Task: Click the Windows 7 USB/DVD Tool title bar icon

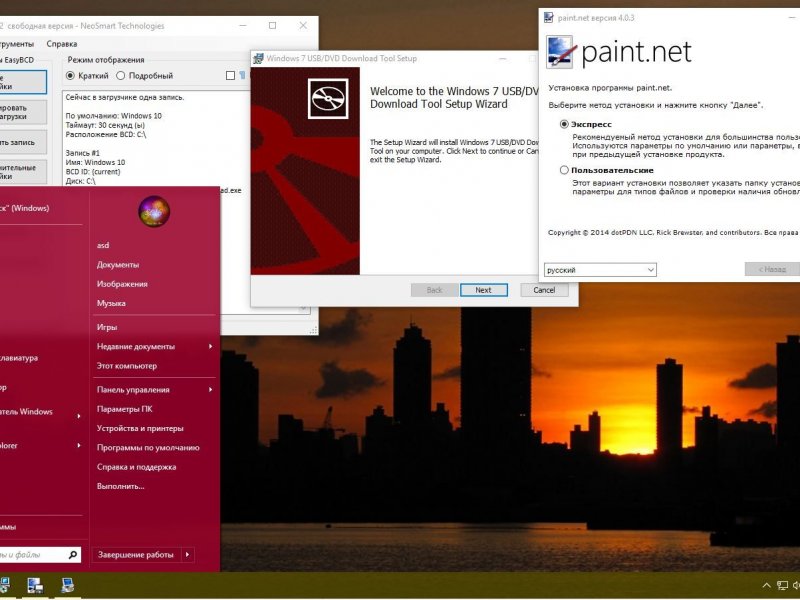Action: [x=259, y=58]
